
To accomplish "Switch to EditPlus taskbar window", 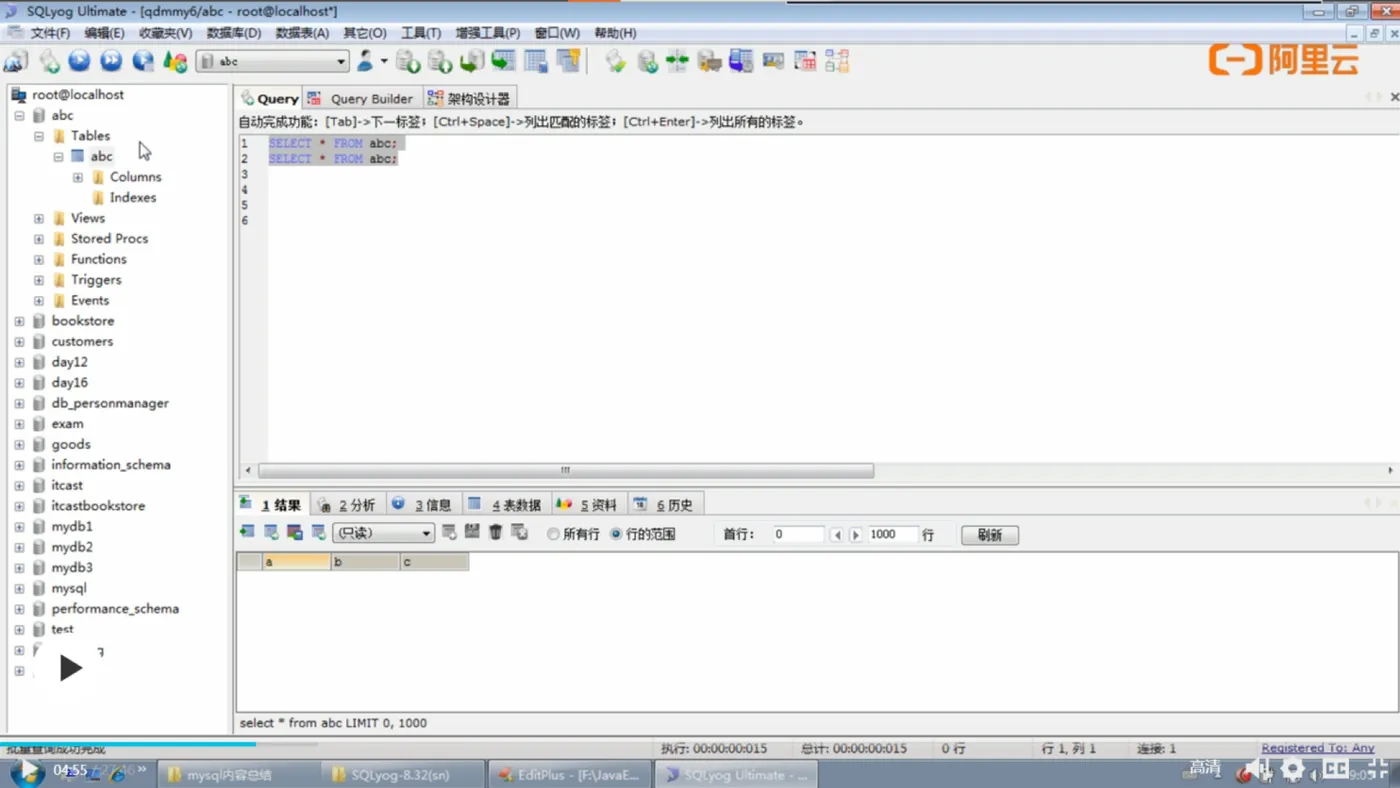I will pyautogui.click(x=569, y=775).
